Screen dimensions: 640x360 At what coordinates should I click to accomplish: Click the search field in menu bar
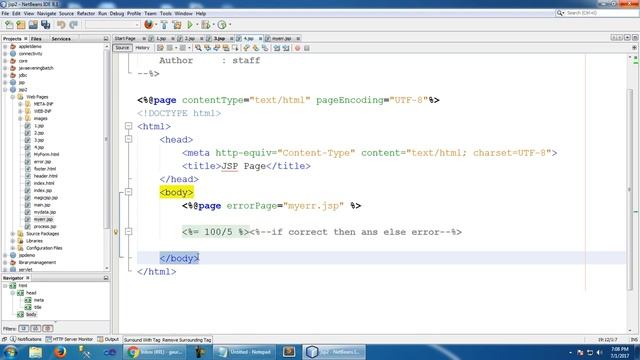pyautogui.click(x=597, y=13)
